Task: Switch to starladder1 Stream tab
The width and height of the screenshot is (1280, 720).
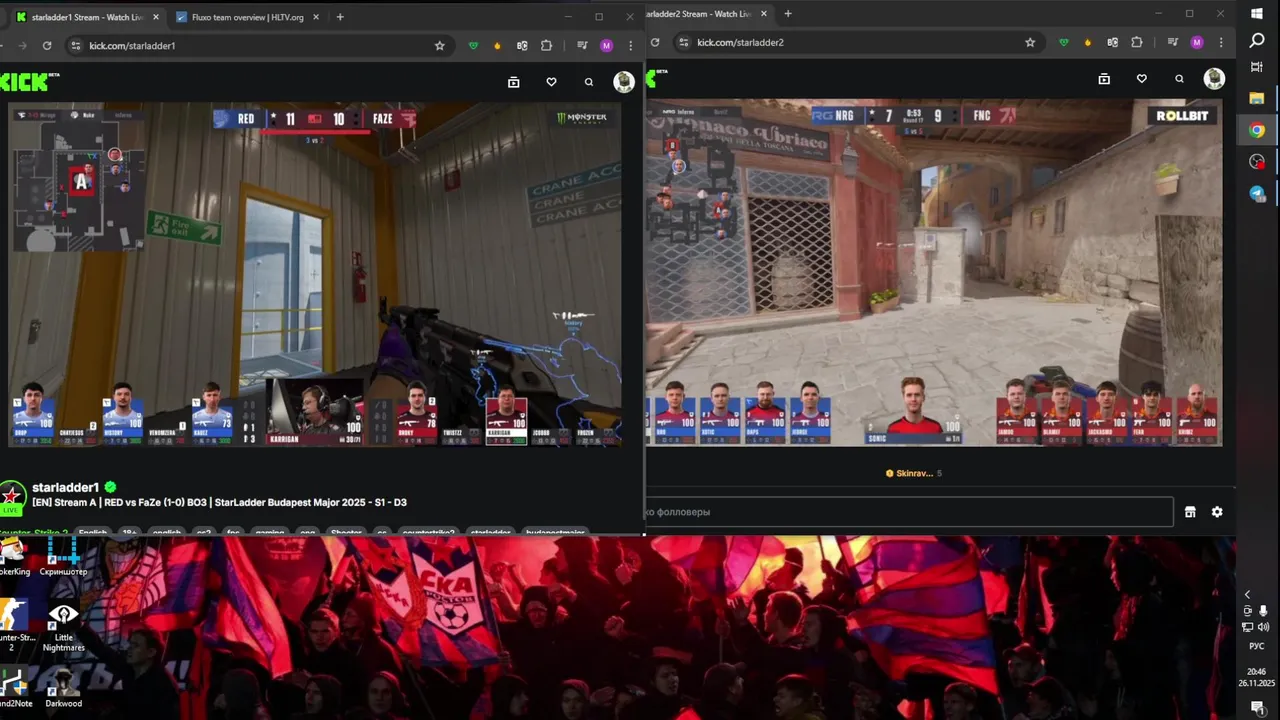Action: [x=86, y=17]
